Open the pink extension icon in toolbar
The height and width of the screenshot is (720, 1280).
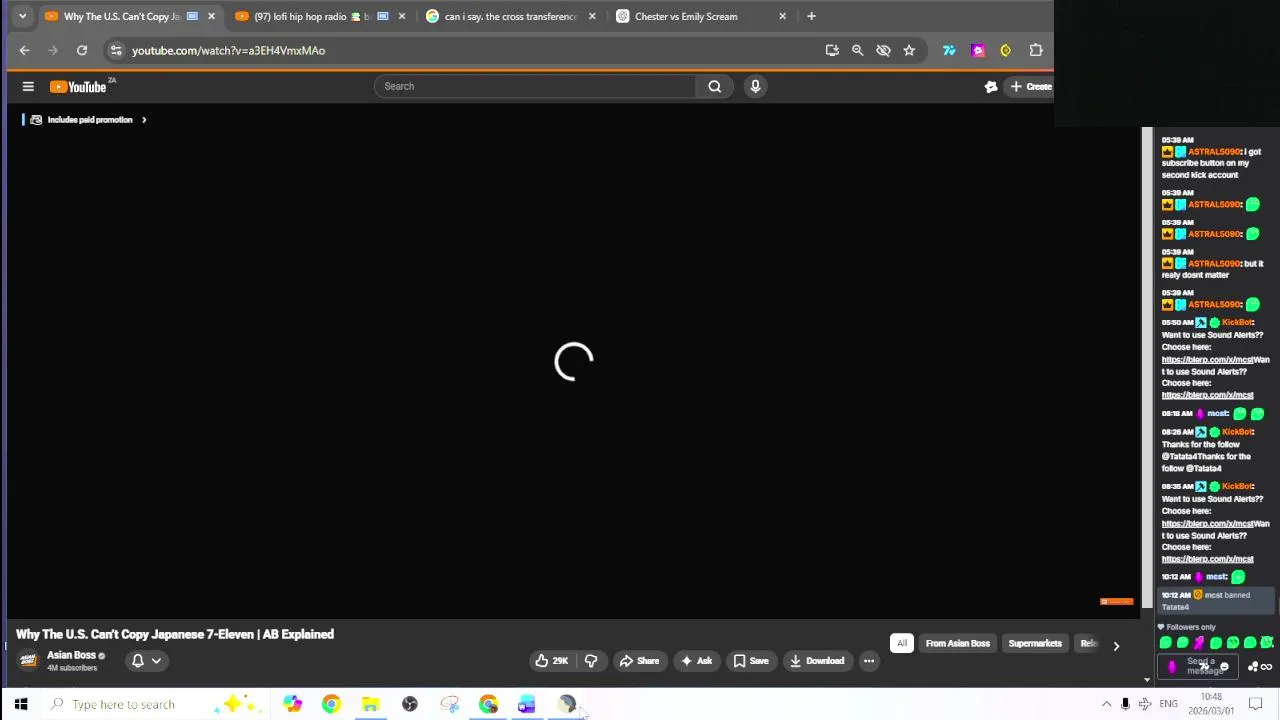[978, 50]
